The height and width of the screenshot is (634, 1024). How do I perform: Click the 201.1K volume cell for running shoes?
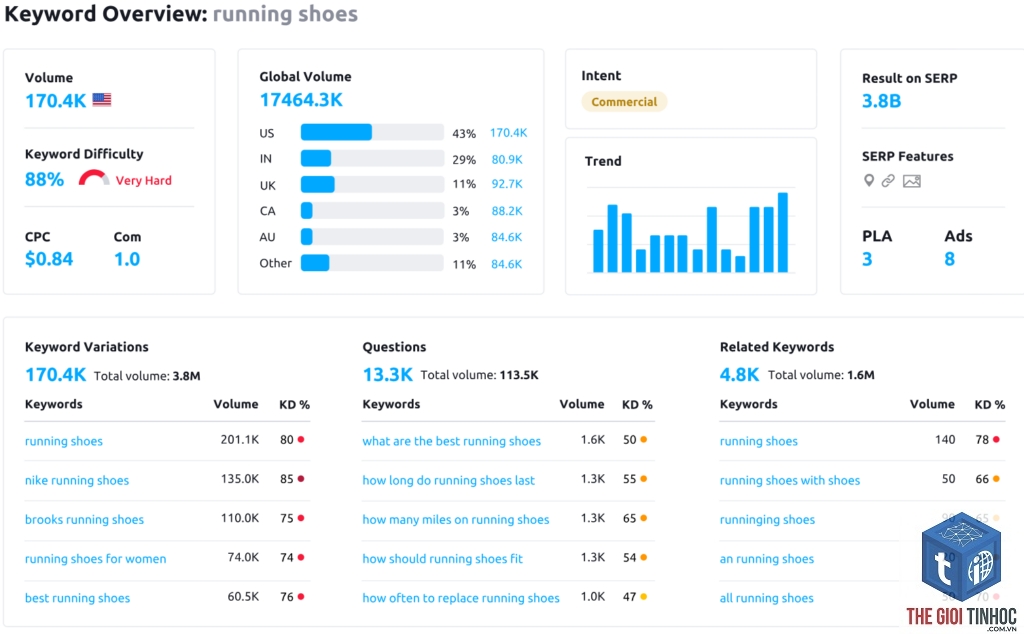coord(240,440)
